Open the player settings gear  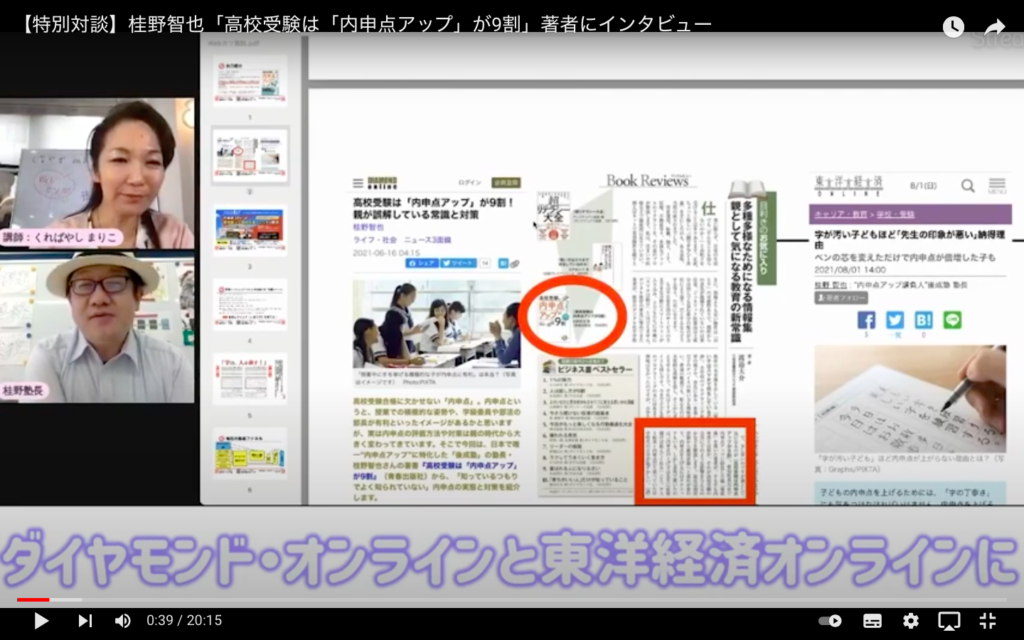point(910,620)
